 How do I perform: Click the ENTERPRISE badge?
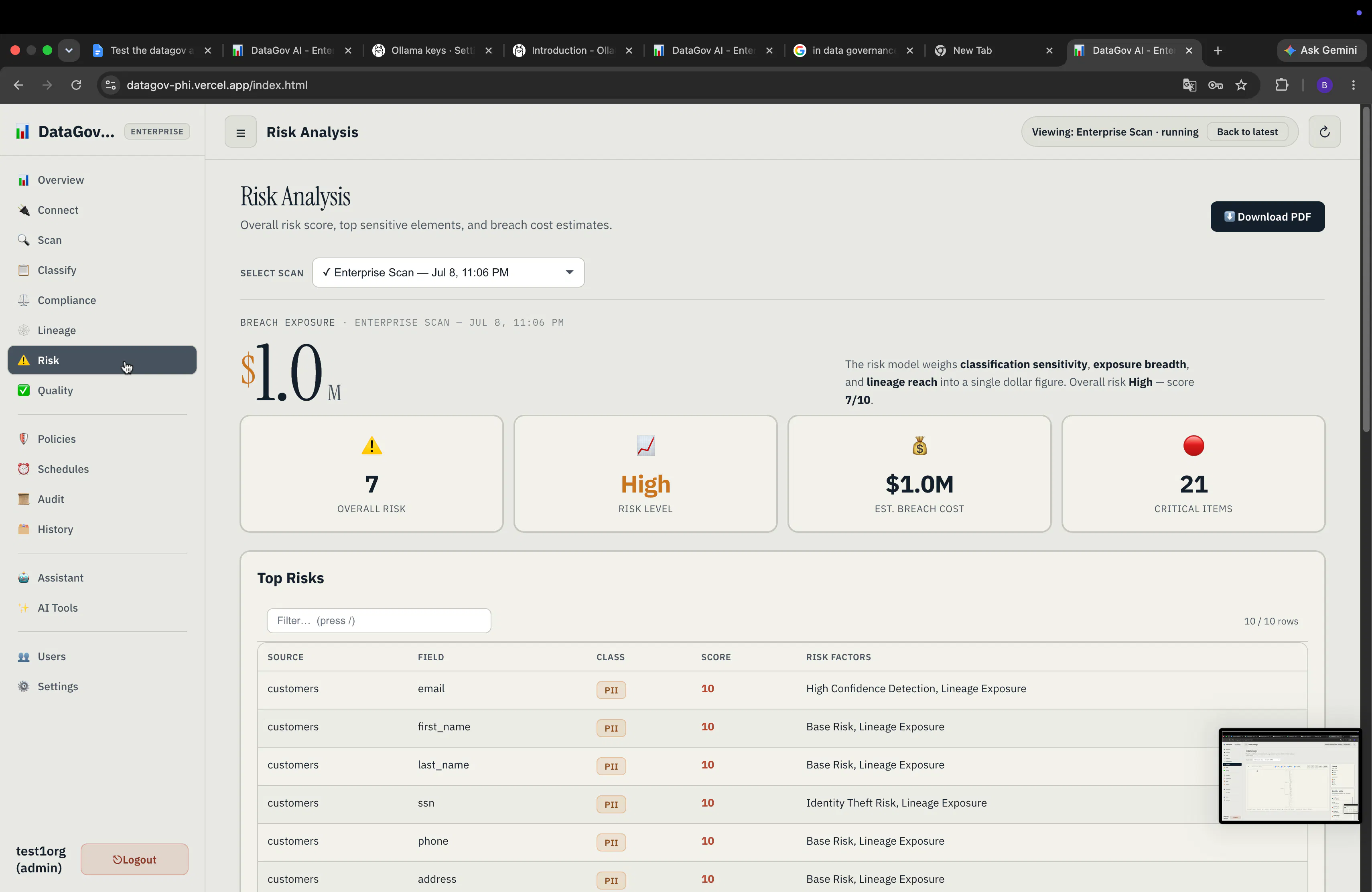pyautogui.click(x=157, y=132)
